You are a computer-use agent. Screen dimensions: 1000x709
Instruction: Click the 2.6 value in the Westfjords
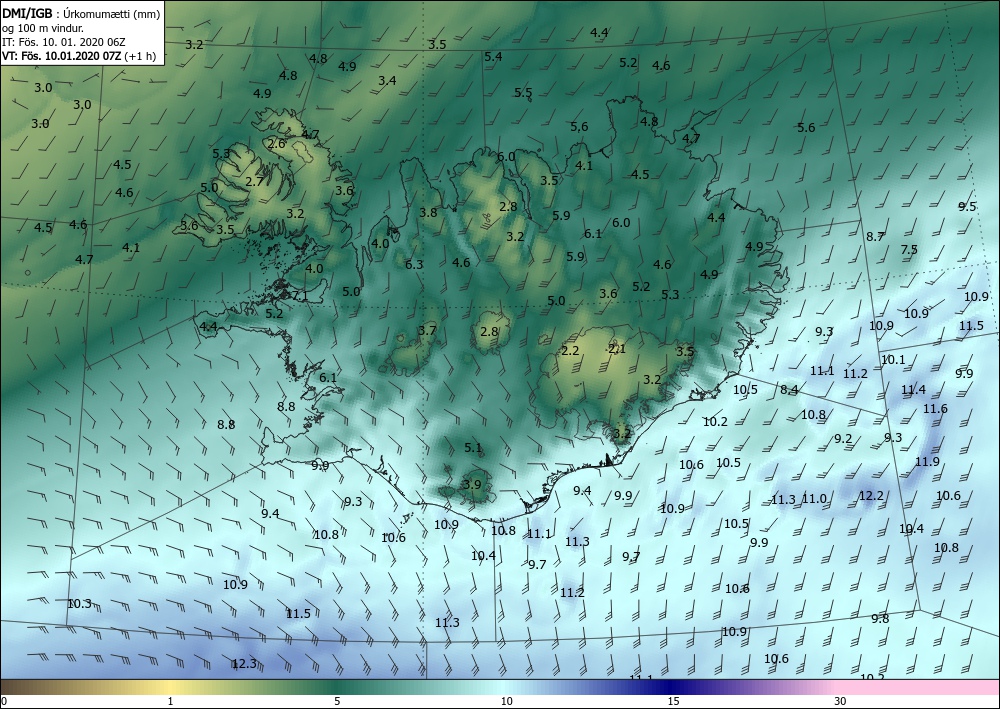pyautogui.click(x=276, y=143)
